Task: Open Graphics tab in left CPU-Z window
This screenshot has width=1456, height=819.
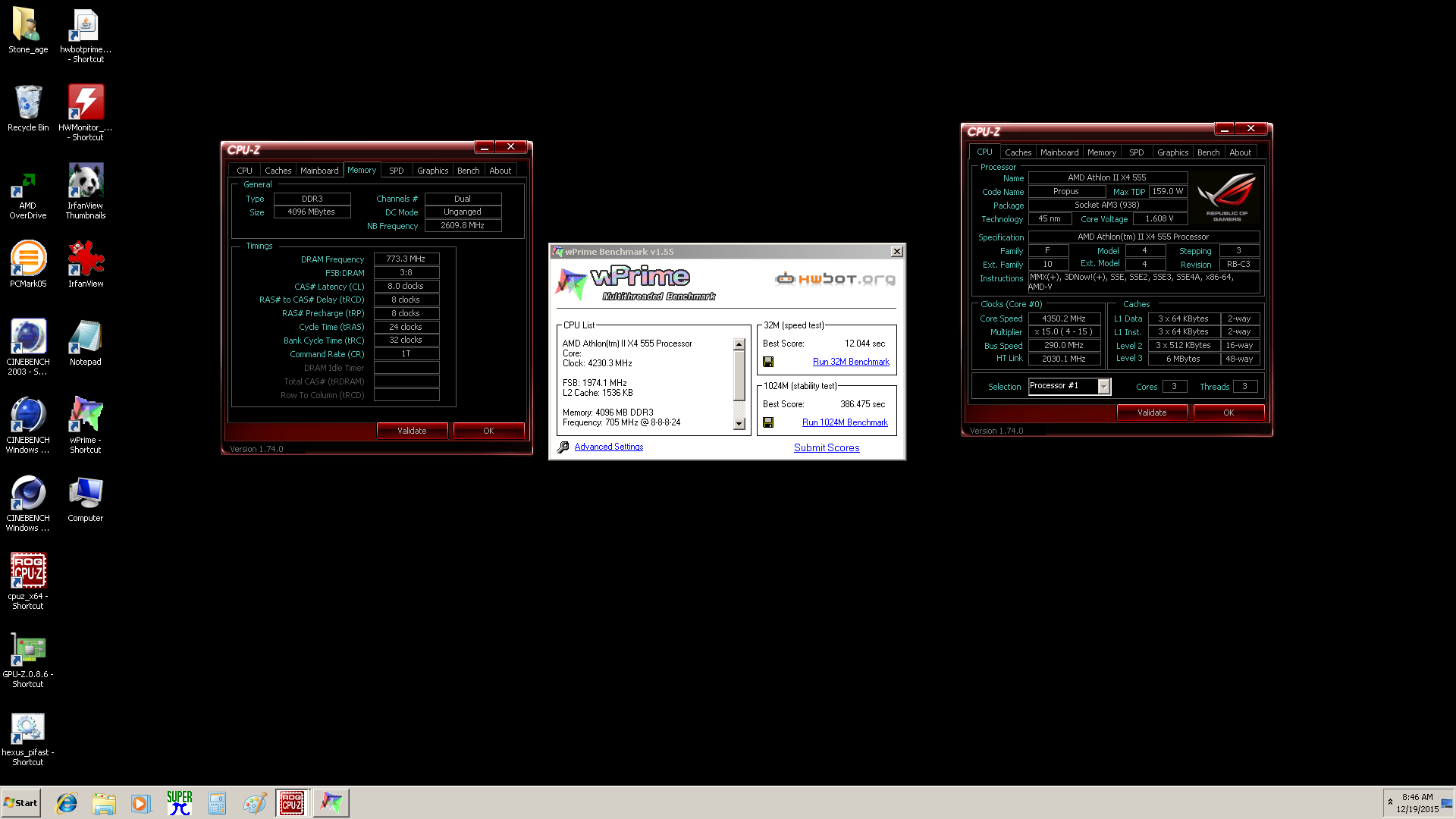Action: click(432, 171)
